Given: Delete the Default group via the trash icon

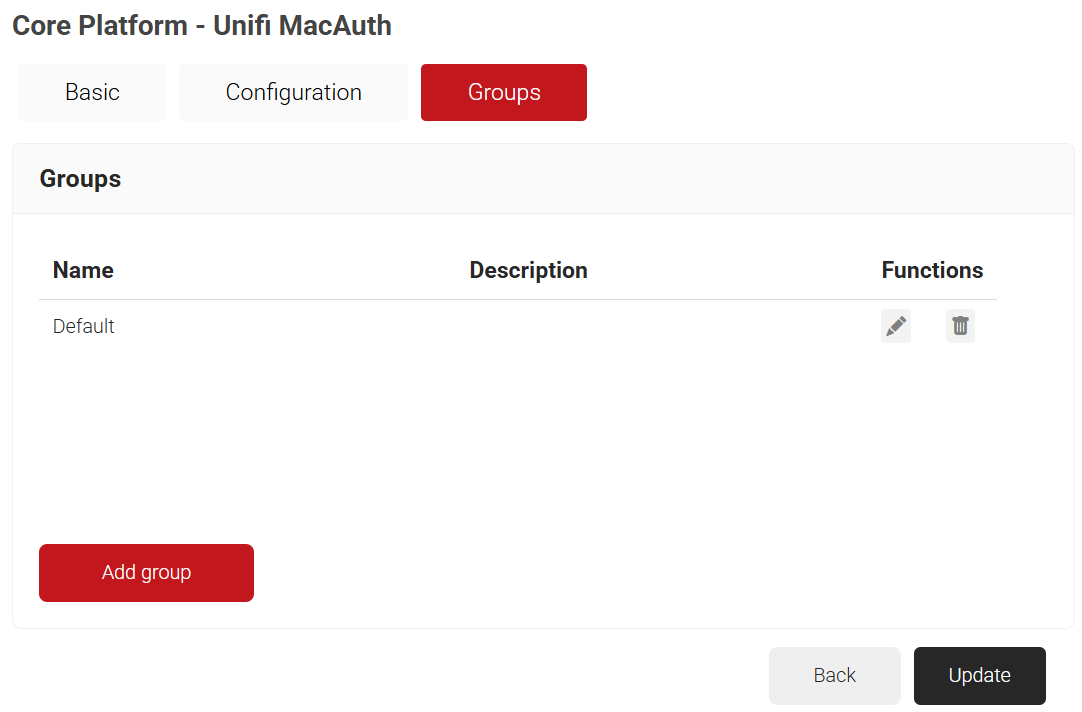Looking at the screenshot, I should click(x=960, y=325).
